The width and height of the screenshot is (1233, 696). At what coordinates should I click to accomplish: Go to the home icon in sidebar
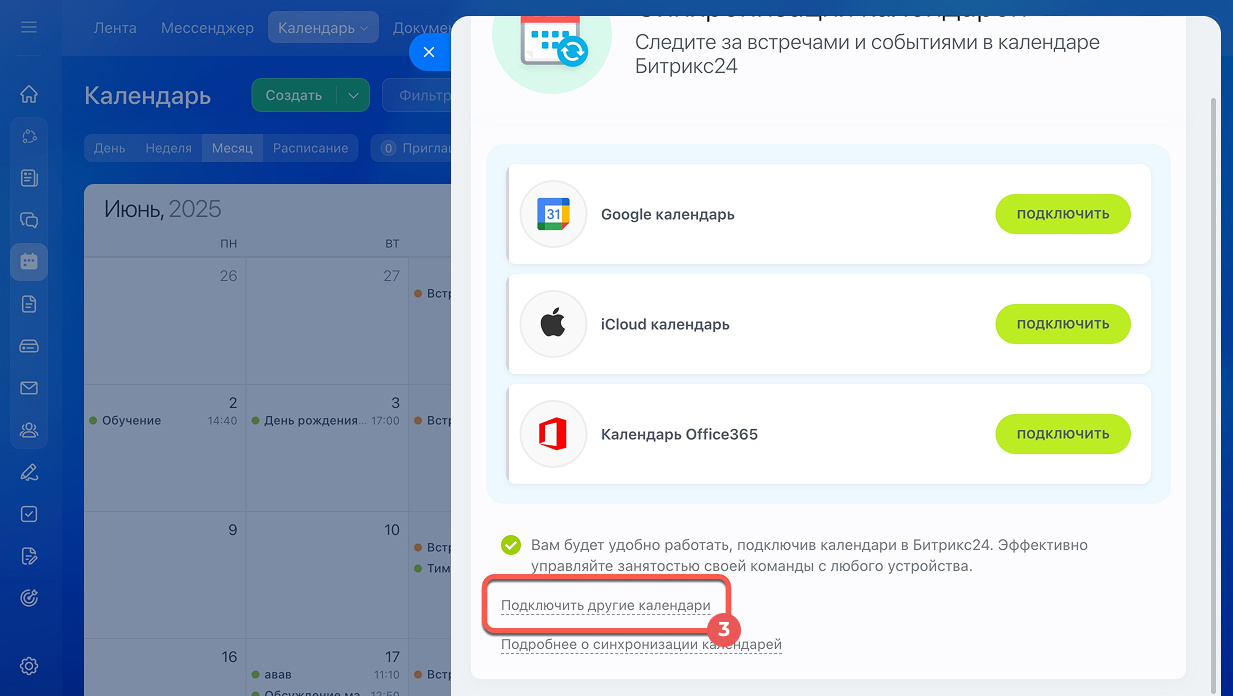(x=29, y=94)
